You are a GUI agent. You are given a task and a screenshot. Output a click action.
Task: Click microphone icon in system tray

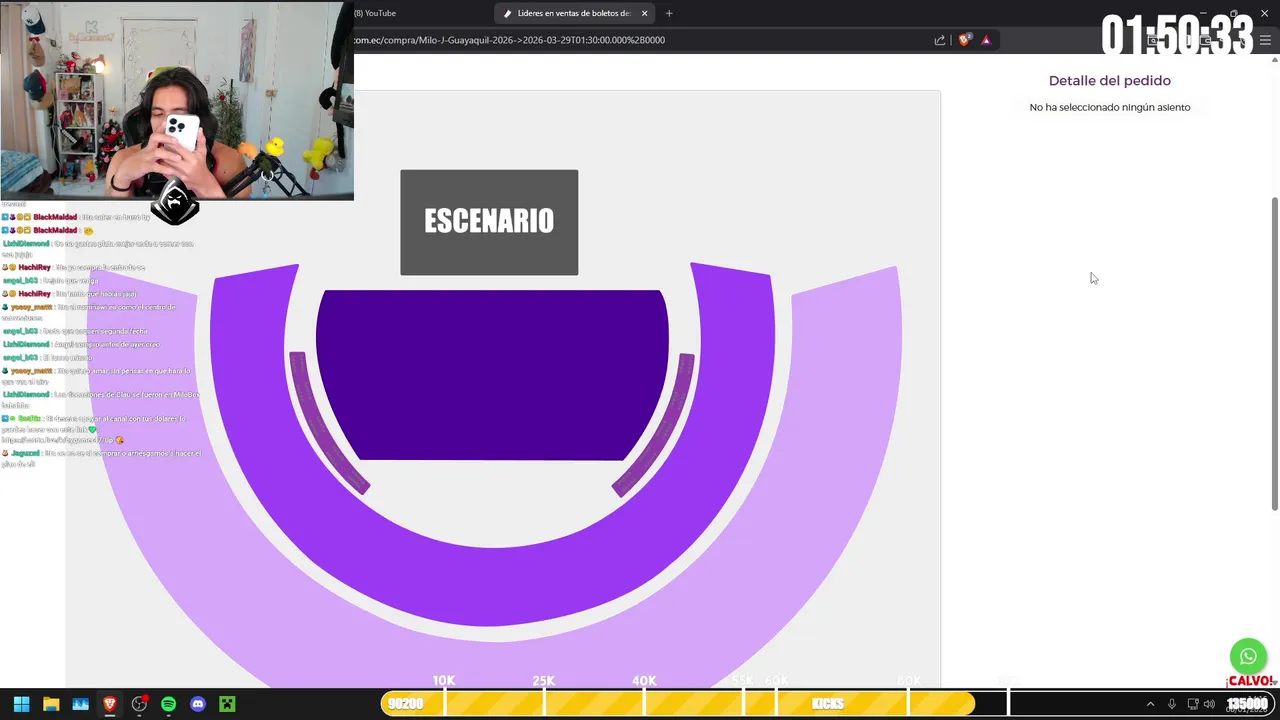coord(1172,704)
